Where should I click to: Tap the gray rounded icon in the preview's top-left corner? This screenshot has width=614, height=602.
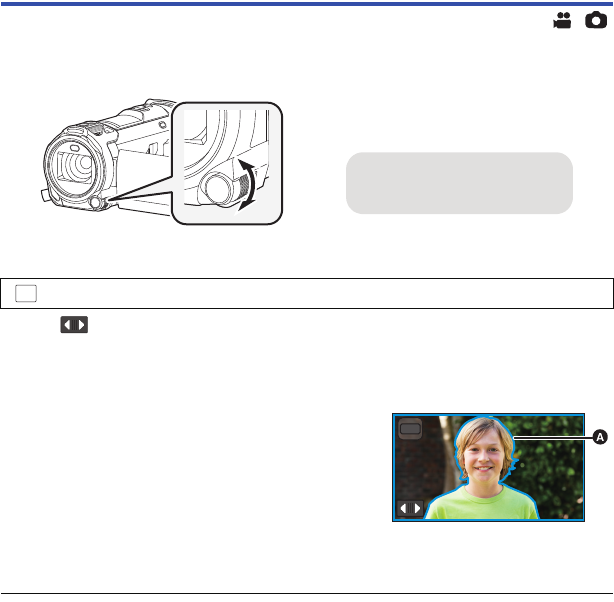(410, 428)
